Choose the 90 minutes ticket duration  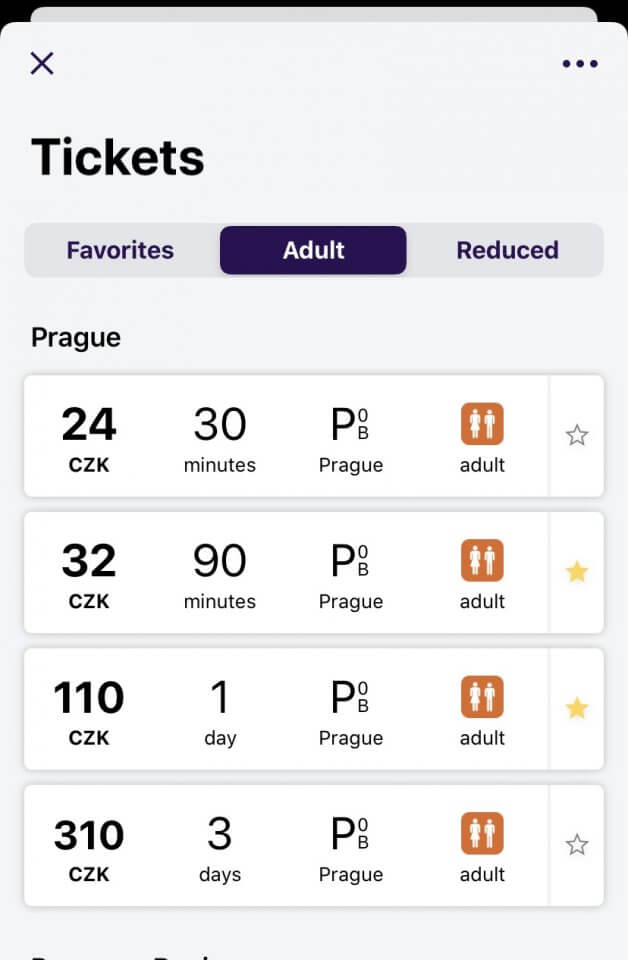[220, 573]
